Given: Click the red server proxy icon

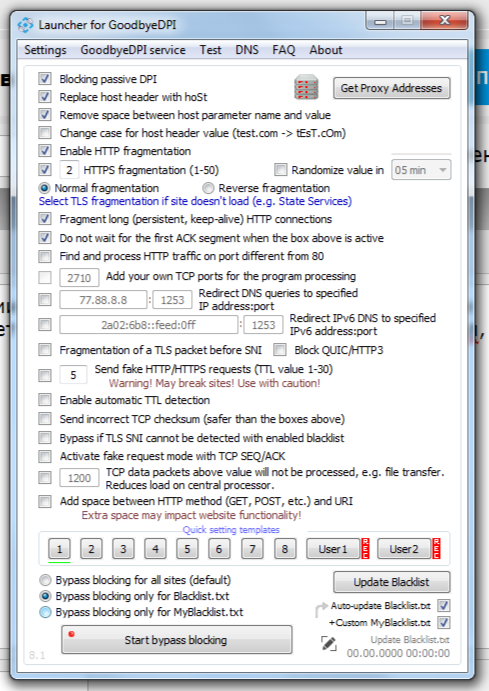Looking at the screenshot, I should pos(306,87).
